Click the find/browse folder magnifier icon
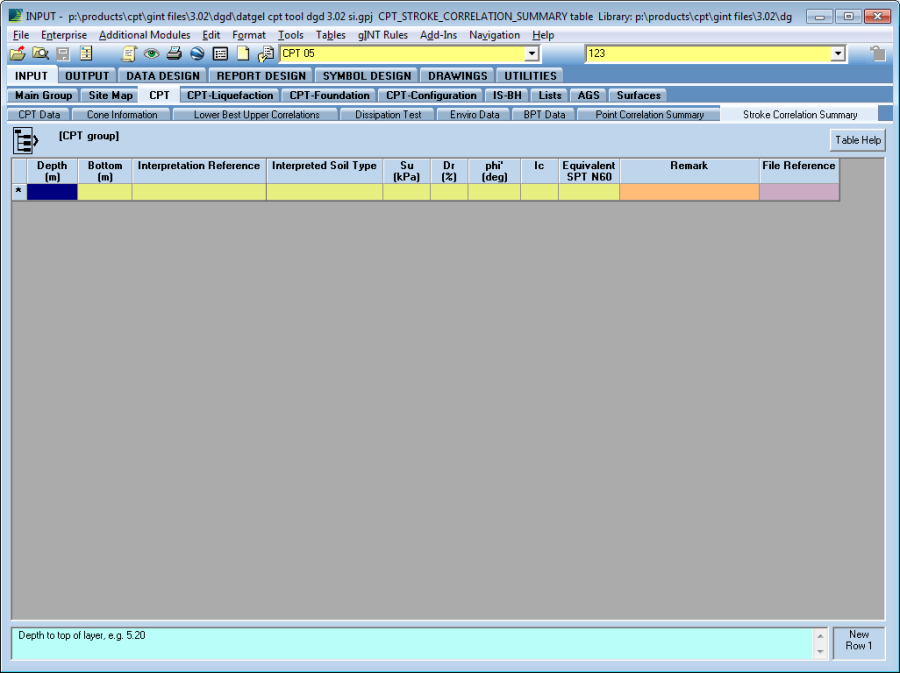This screenshot has height=673, width=900. click(40, 54)
